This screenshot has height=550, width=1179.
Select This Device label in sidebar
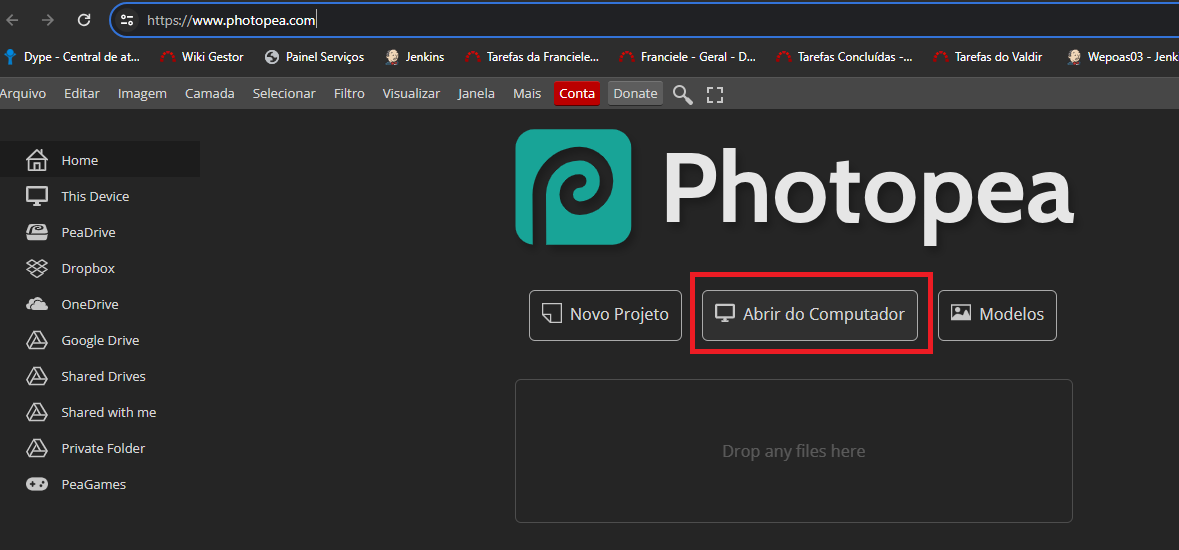(95, 196)
